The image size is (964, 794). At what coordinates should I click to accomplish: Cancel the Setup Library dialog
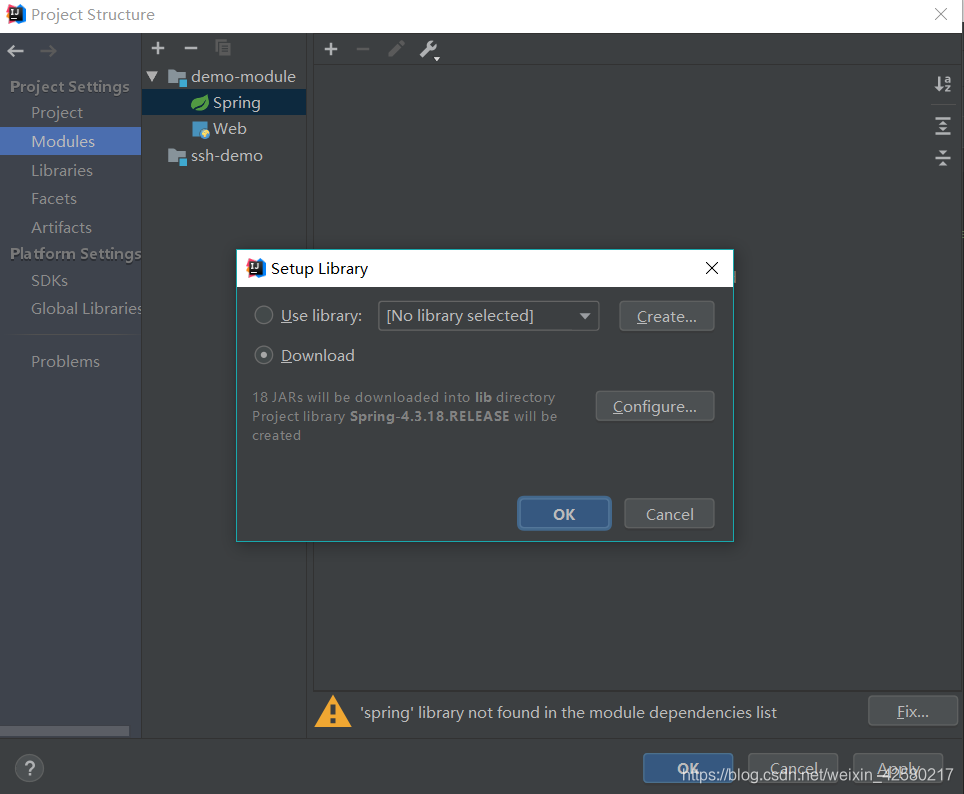(x=670, y=514)
